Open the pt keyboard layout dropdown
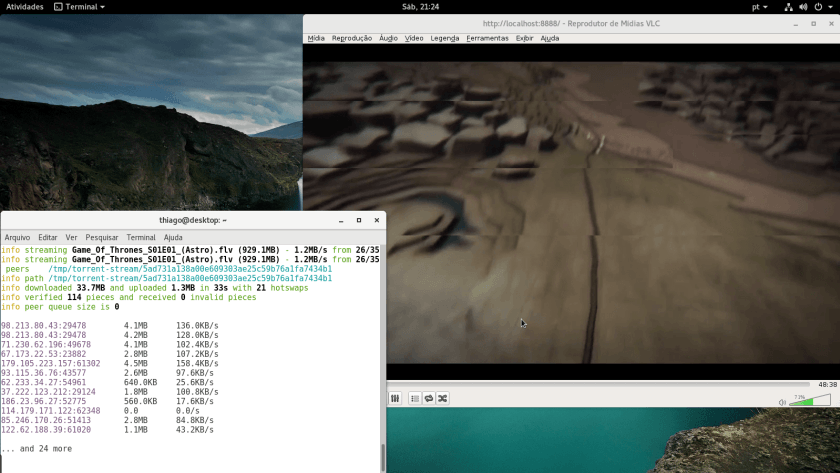This screenshot has width=840, height=473. click(x=760, y=7)
